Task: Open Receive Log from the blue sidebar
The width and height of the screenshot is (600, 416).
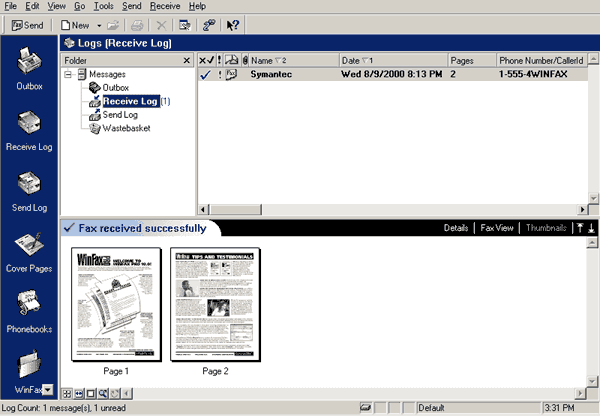Action: (29, 131)
